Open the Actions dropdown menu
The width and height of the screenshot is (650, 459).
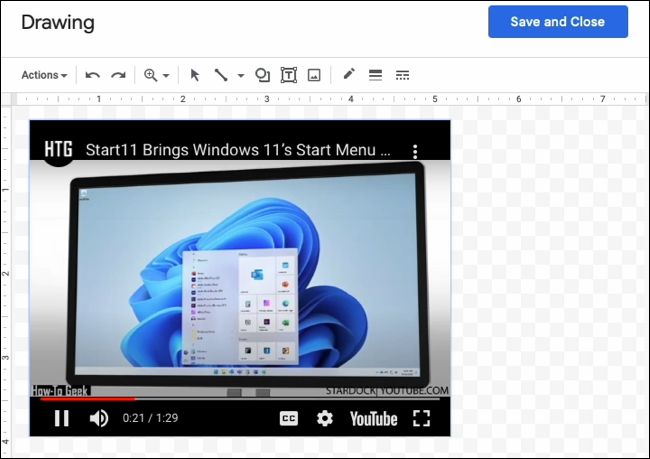44,75
